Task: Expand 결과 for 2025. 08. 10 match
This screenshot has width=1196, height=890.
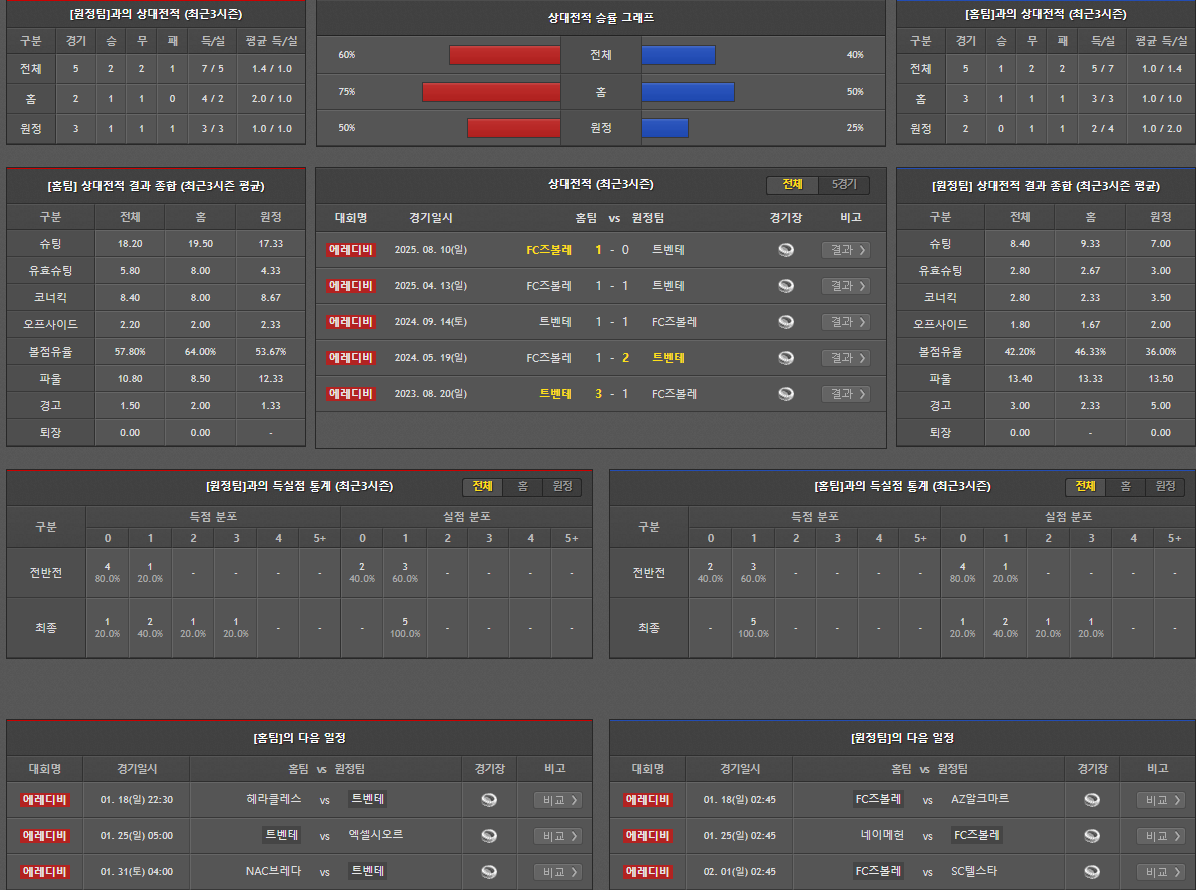Action: (x=845, y=250)
